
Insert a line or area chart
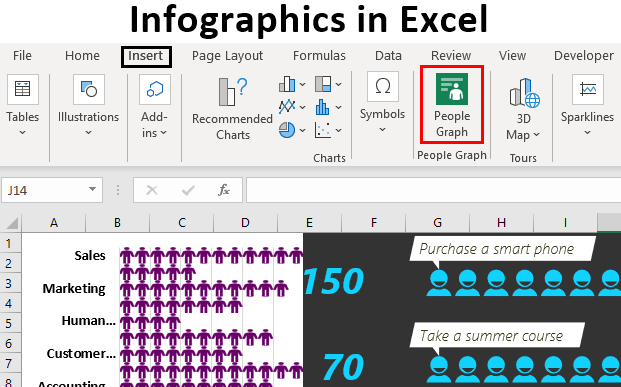[x=287, y=107]
